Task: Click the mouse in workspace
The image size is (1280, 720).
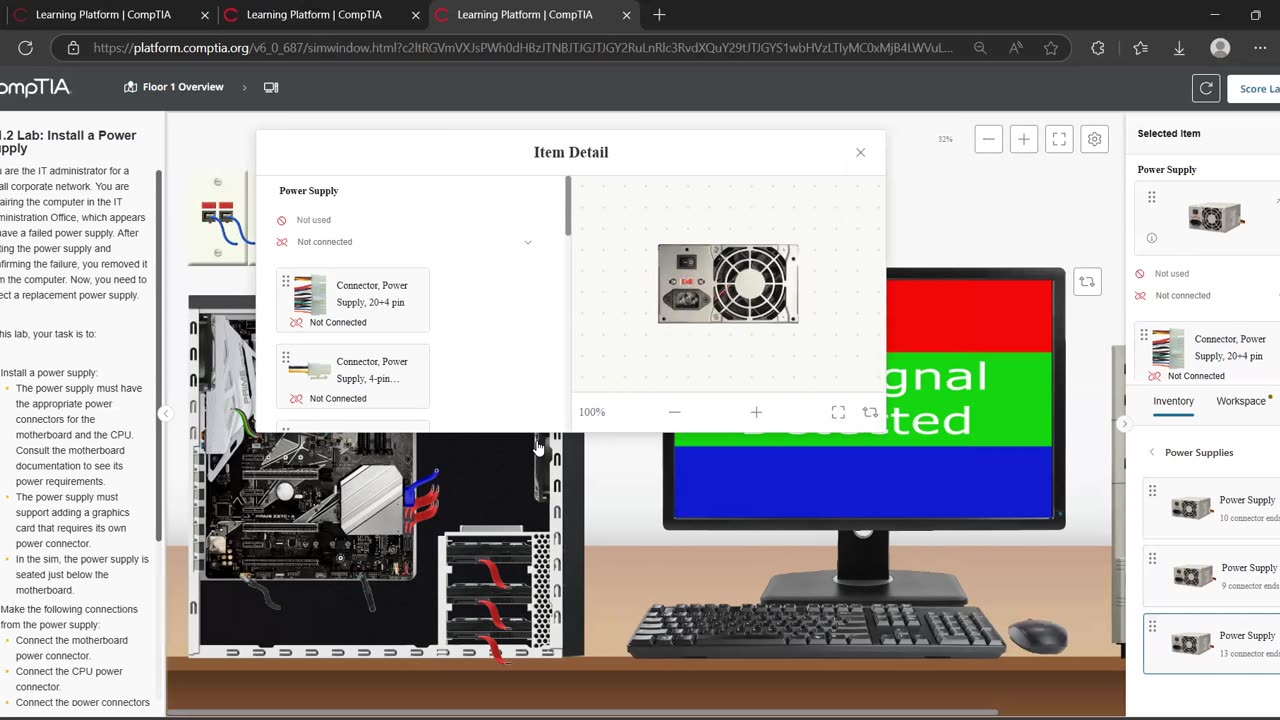Action: point(1037,635)
